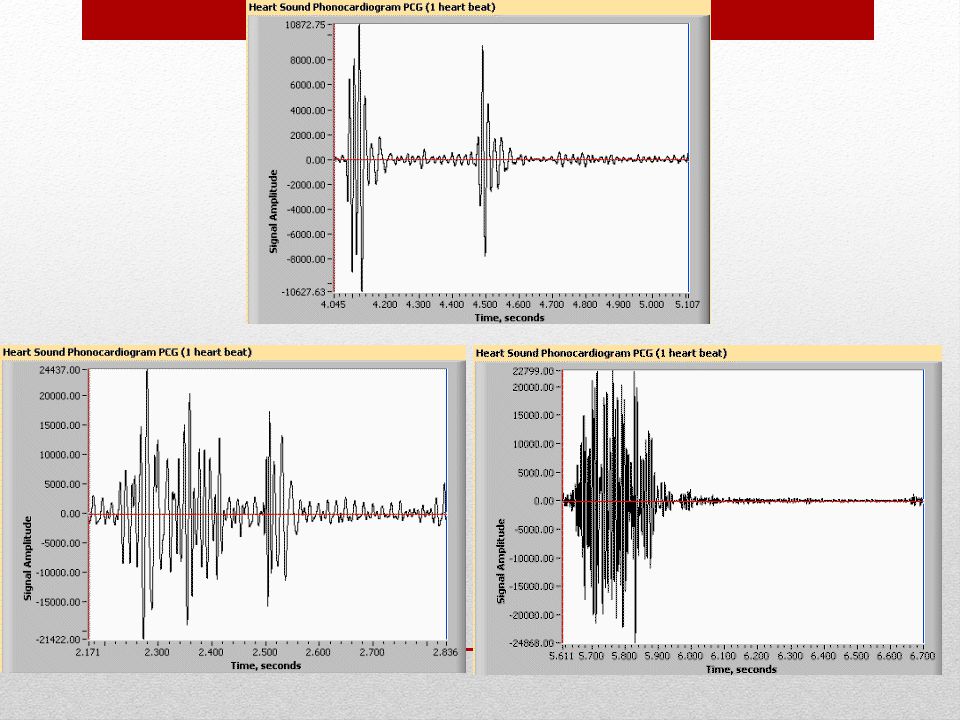Click the 4000.00 y-axis label
The height and width of the screenshot is (720, 960).
tap(307, 110)
